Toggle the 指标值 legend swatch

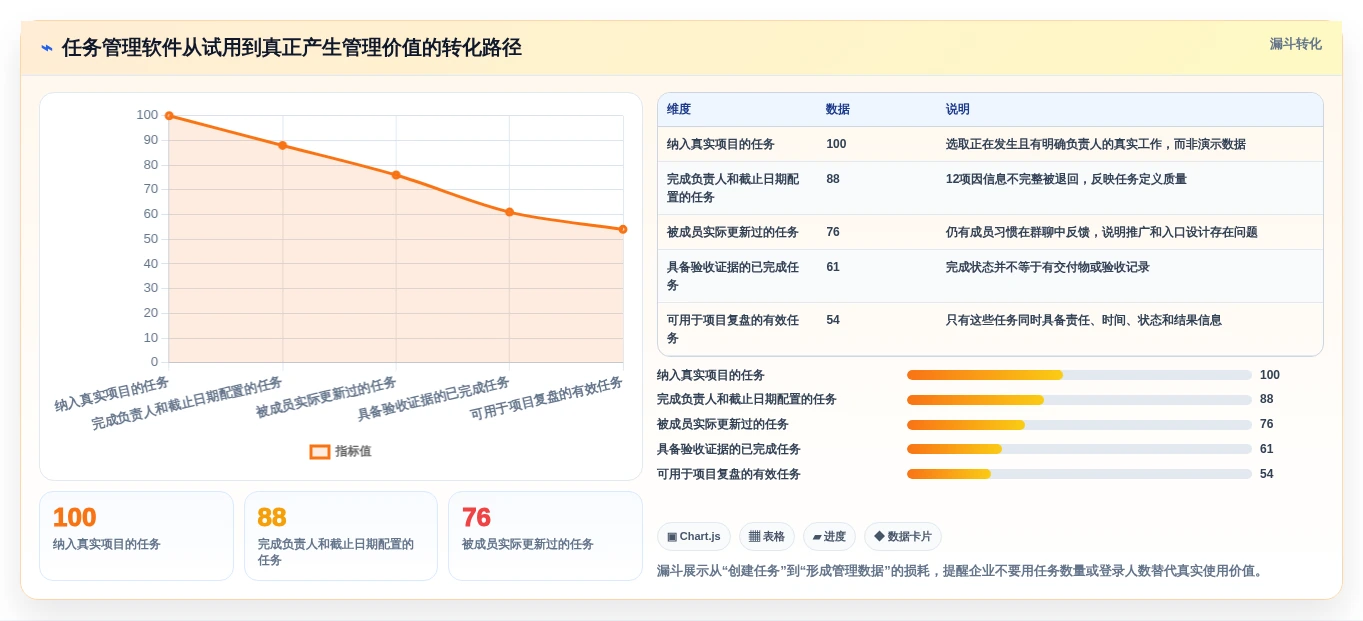pyautogui.click(x=320, y=452)
